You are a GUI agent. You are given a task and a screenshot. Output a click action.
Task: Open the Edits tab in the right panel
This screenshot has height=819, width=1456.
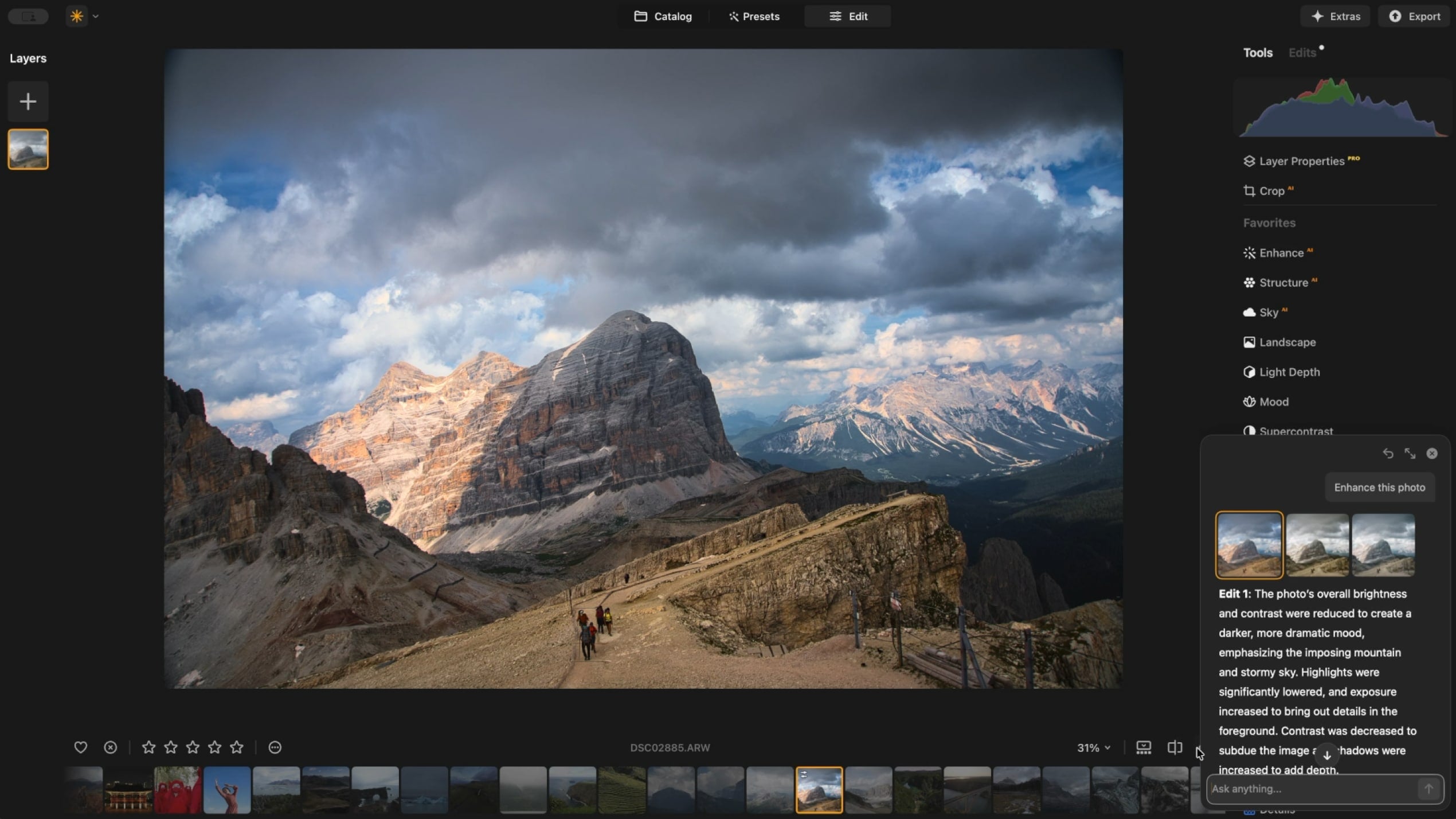pyautogui.click(x=1301, y=52)
